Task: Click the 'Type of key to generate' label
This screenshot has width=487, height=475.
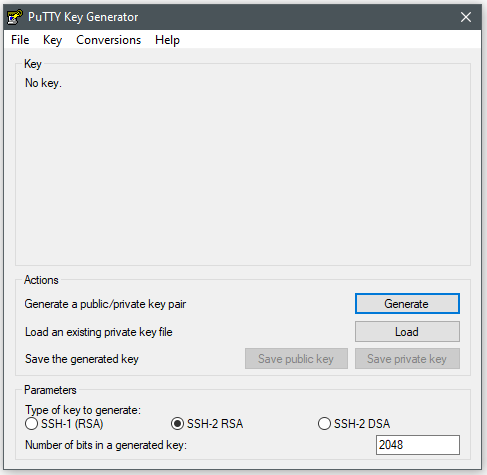Action: click(x=83, y=410)
